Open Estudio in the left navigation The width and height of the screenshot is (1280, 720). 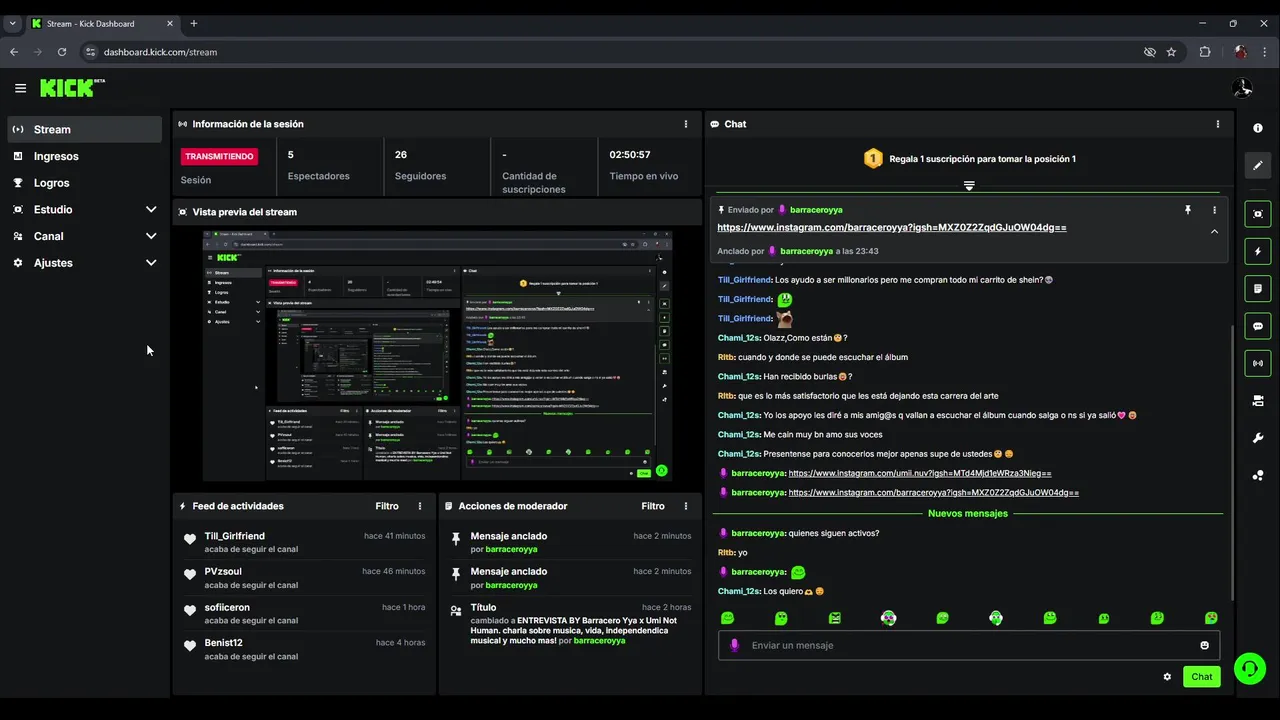[x=53, y=209]
